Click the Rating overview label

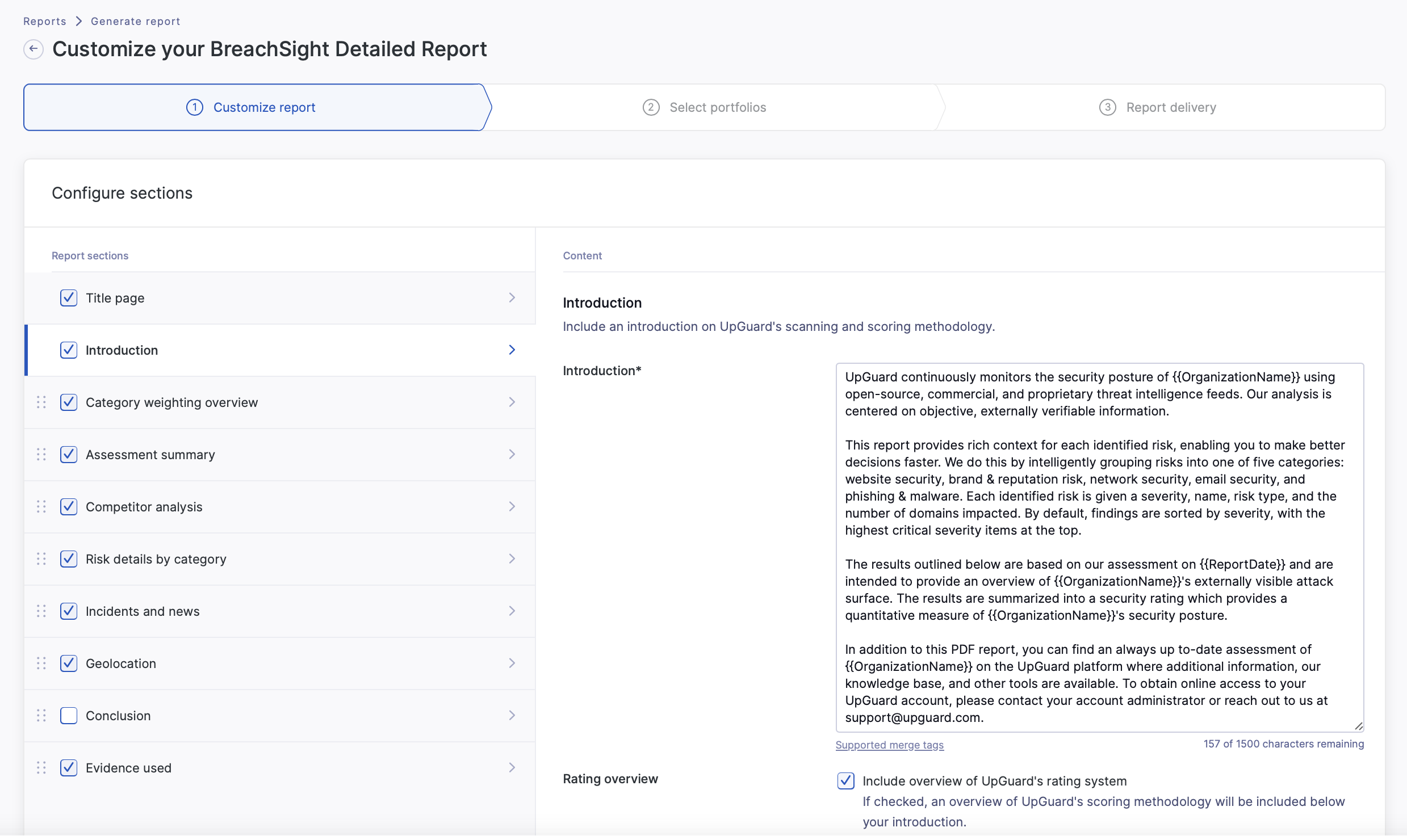[x=610, y=779]
